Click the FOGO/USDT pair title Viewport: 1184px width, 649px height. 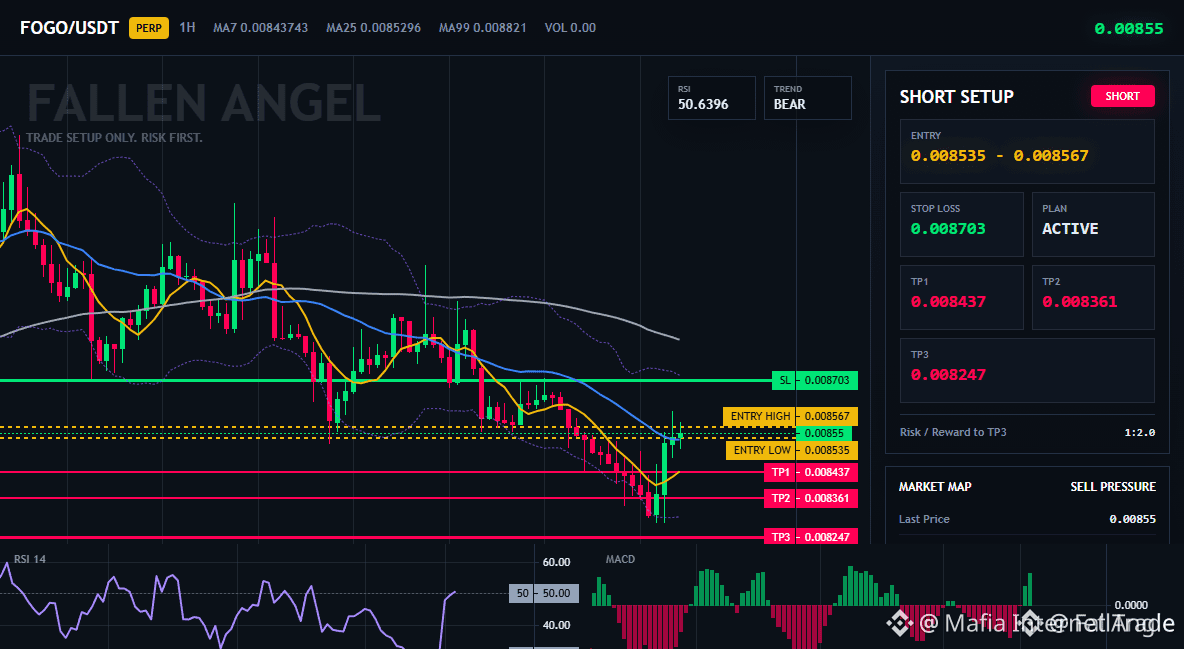69,28
